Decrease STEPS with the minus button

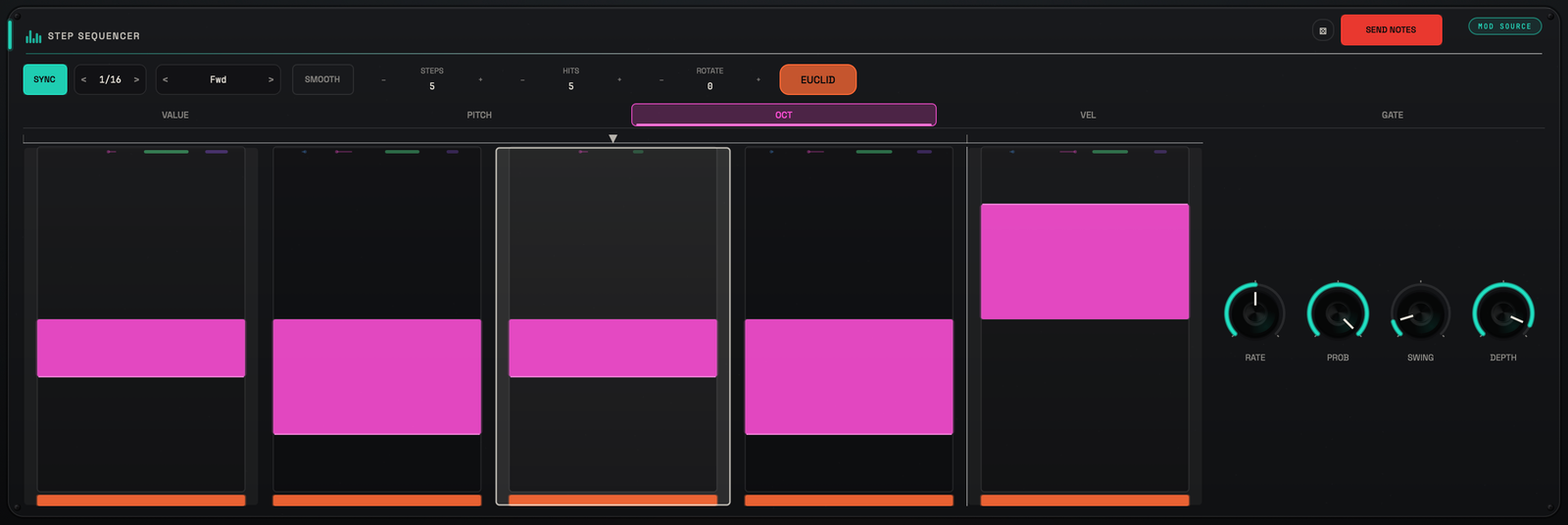pyautogui.click(x=383, y=79)
